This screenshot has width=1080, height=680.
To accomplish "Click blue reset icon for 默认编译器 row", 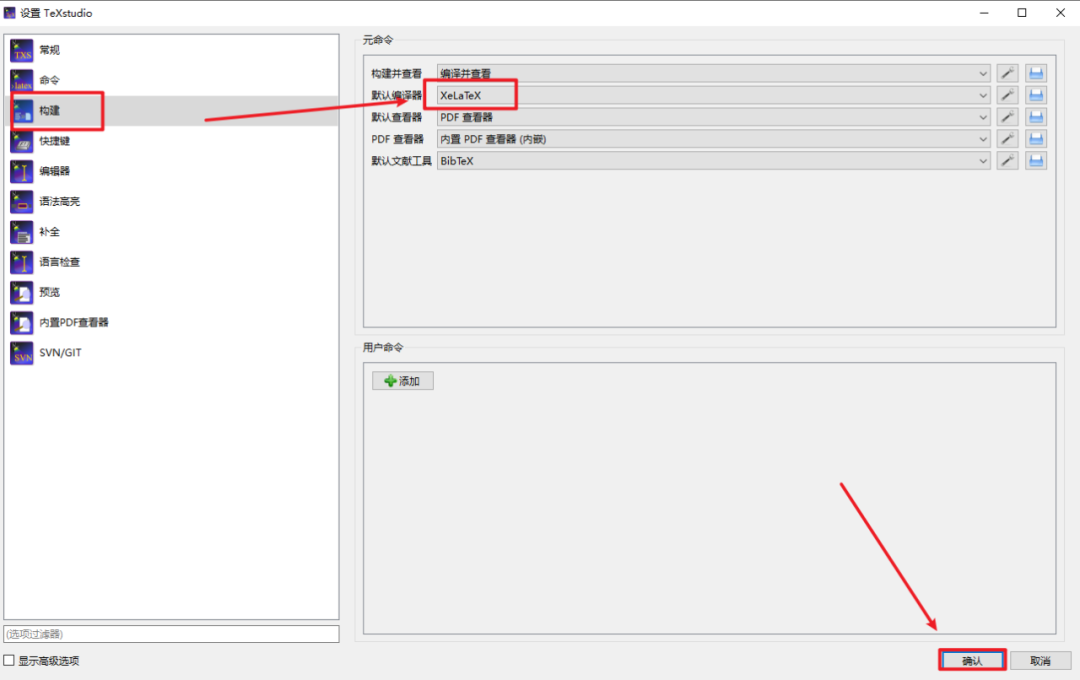I will (1036, 95).
